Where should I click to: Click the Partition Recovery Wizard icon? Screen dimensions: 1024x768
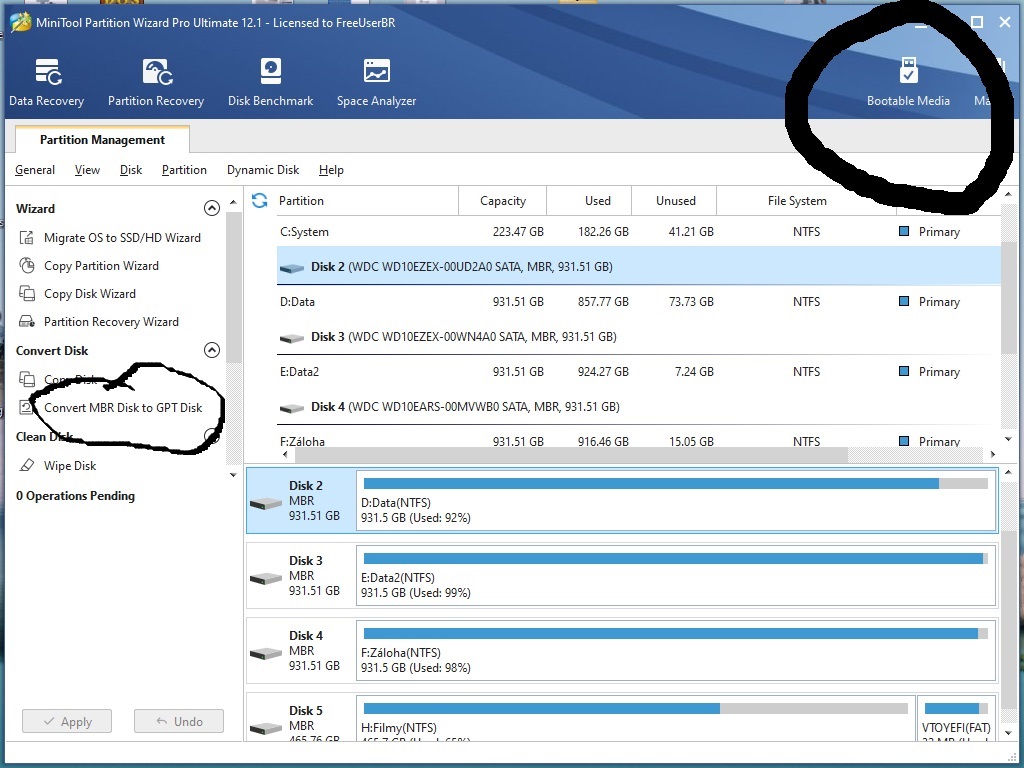(27, 321)
